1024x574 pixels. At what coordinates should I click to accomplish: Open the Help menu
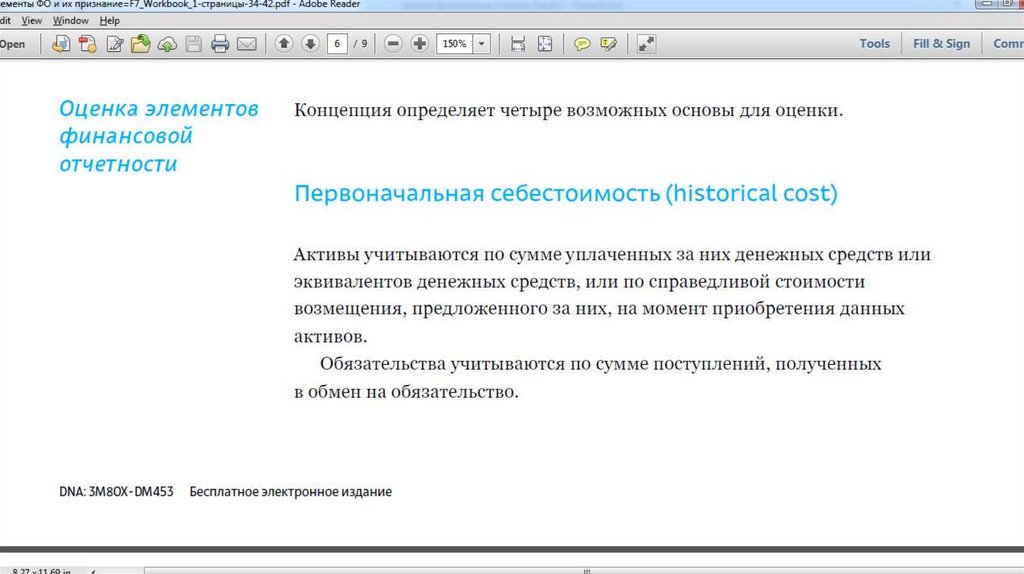coord(109,20)
